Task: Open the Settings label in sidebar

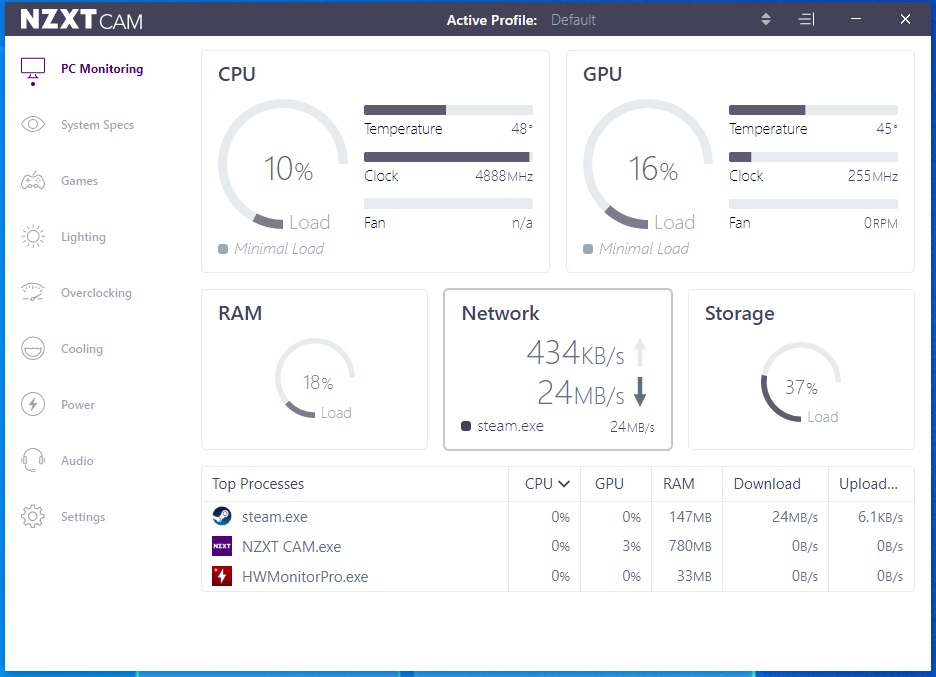Action: 83,517
